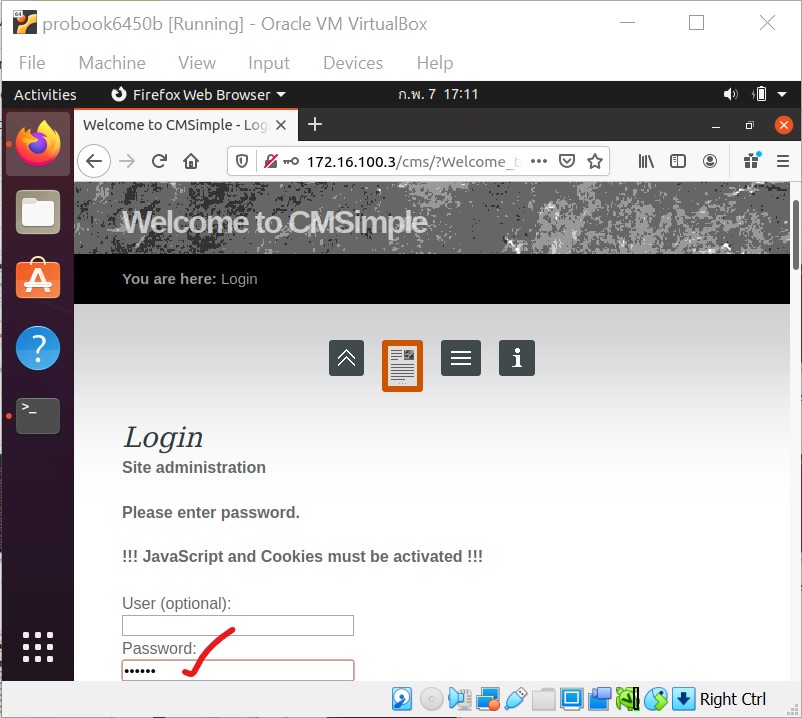The width and height of the screenshot is (802, 718).
Task: Go forward one page
Action: 127,162
